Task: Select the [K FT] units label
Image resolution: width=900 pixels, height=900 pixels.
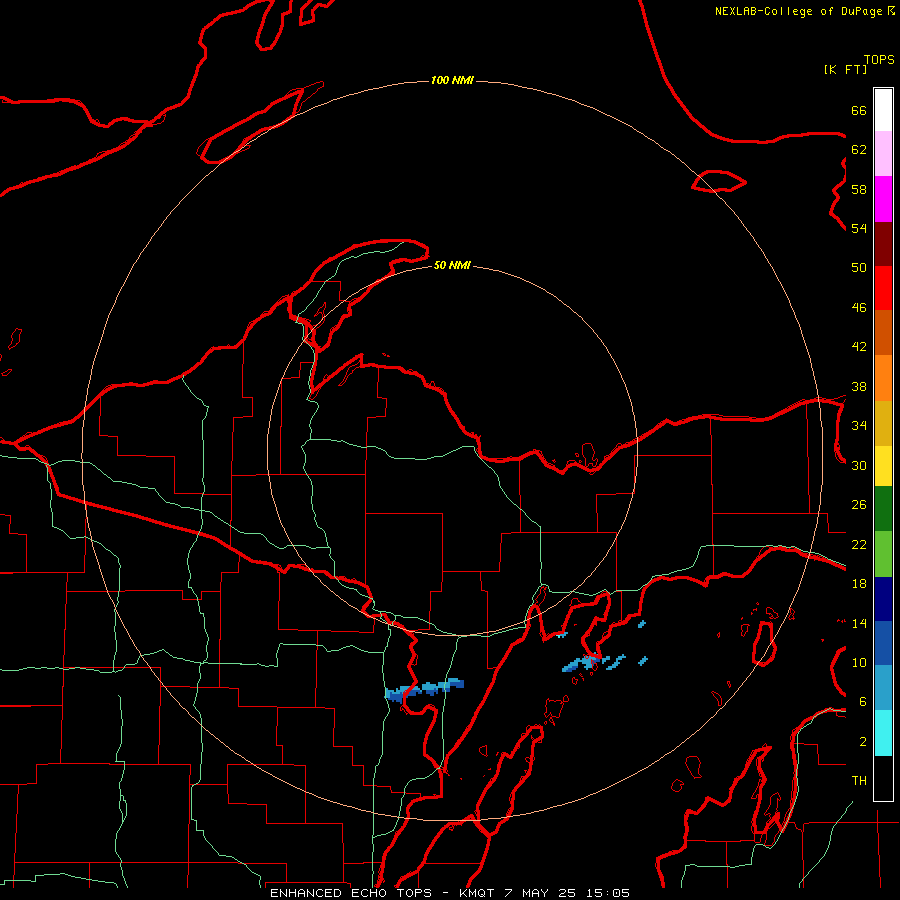Action: point(845,70)
